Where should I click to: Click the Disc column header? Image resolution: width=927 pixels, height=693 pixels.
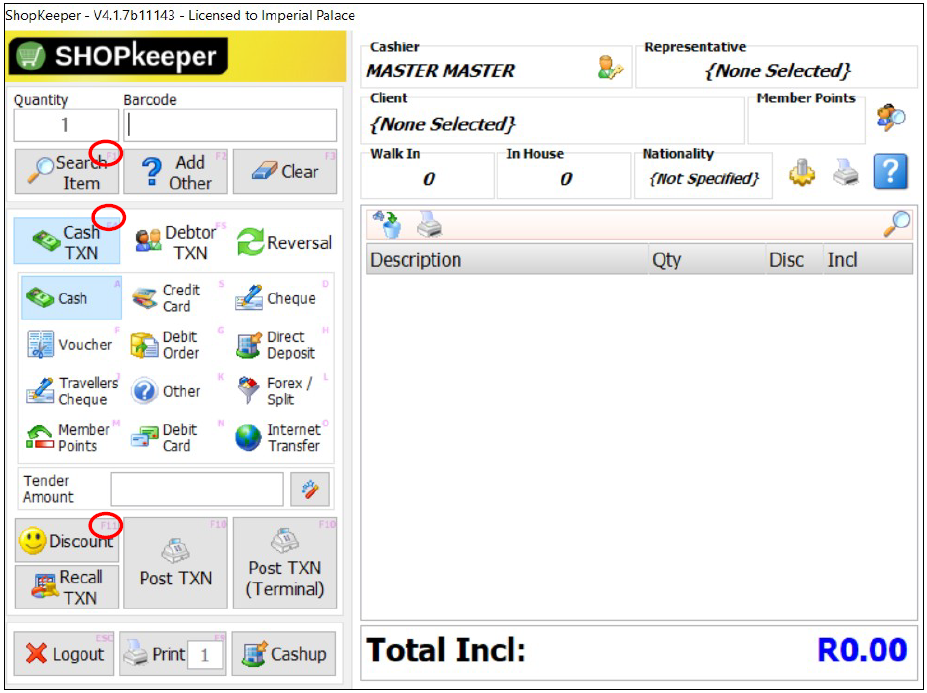(x=795, y=259)
